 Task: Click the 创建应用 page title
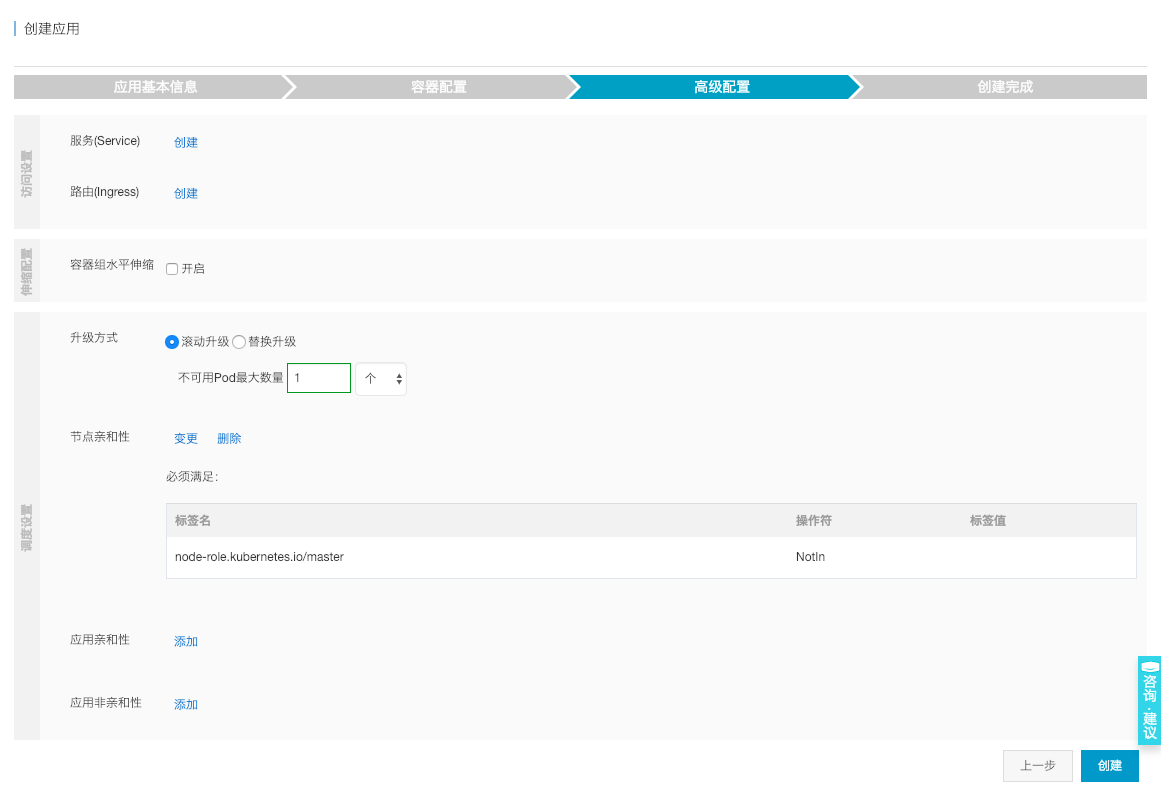[52, 29]
